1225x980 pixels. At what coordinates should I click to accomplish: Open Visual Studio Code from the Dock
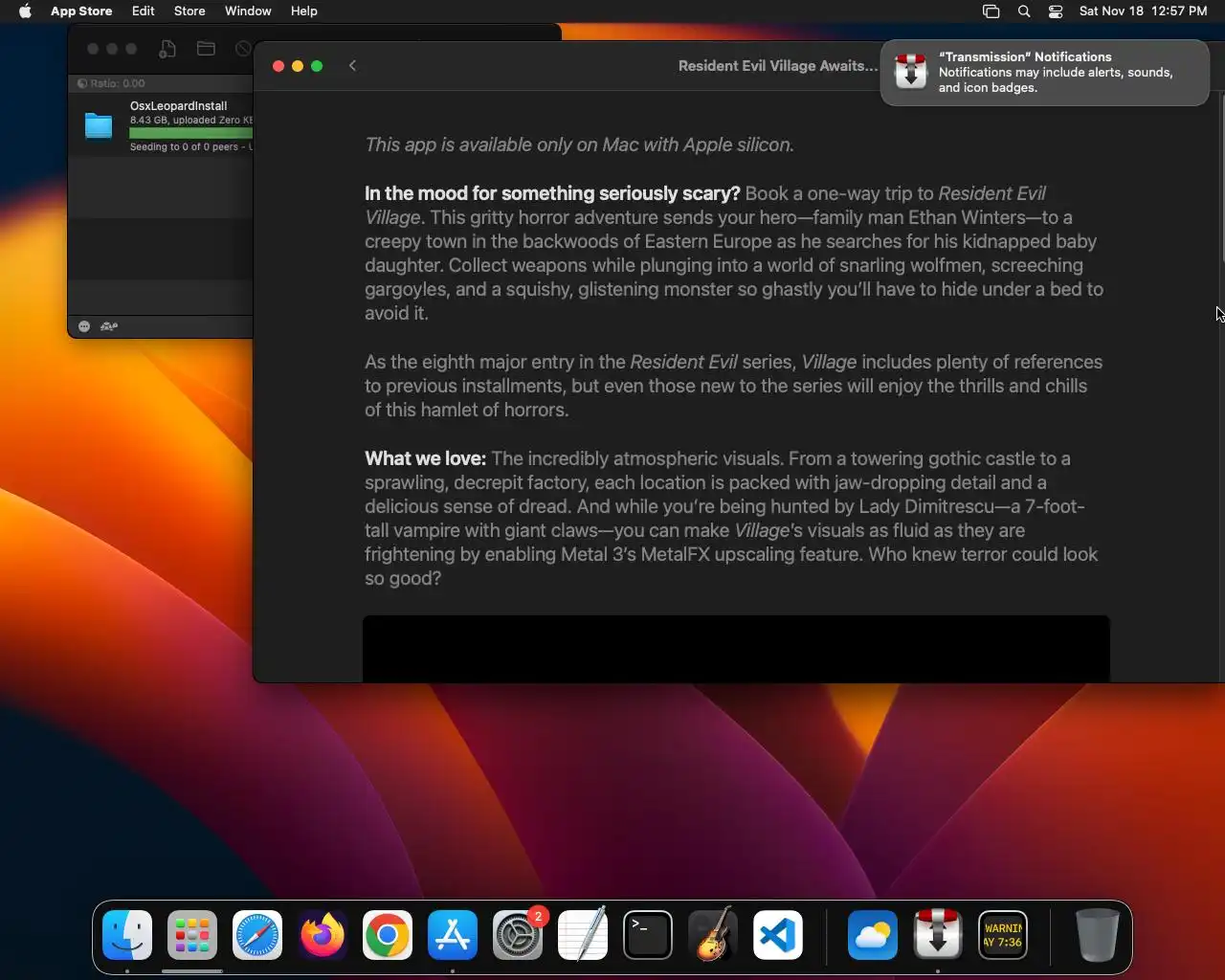(x=778, y=935)
